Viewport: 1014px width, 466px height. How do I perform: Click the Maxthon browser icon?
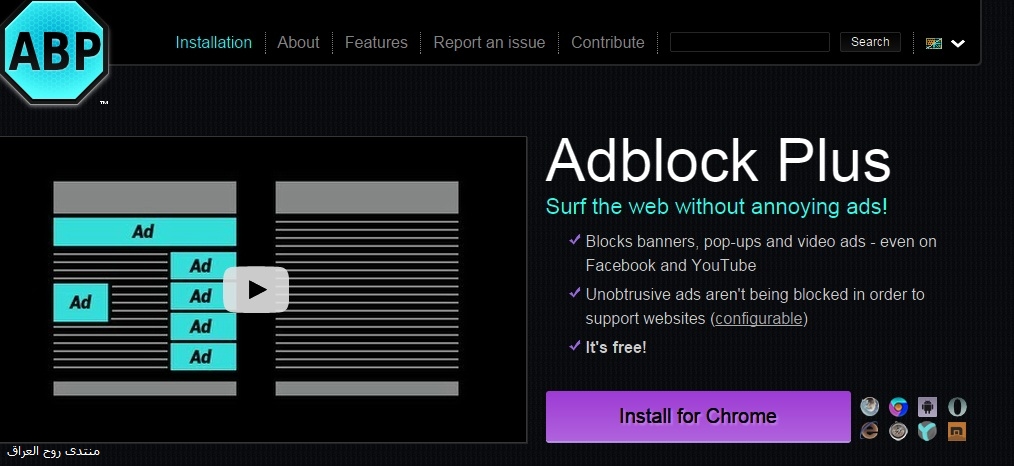[x=957, y=431]
